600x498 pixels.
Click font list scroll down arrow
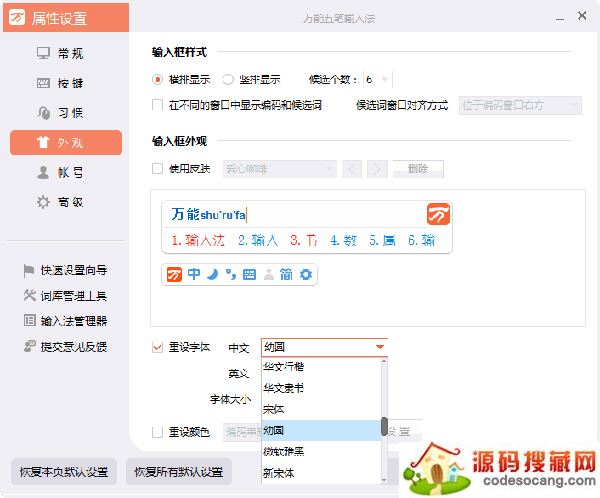384,480
